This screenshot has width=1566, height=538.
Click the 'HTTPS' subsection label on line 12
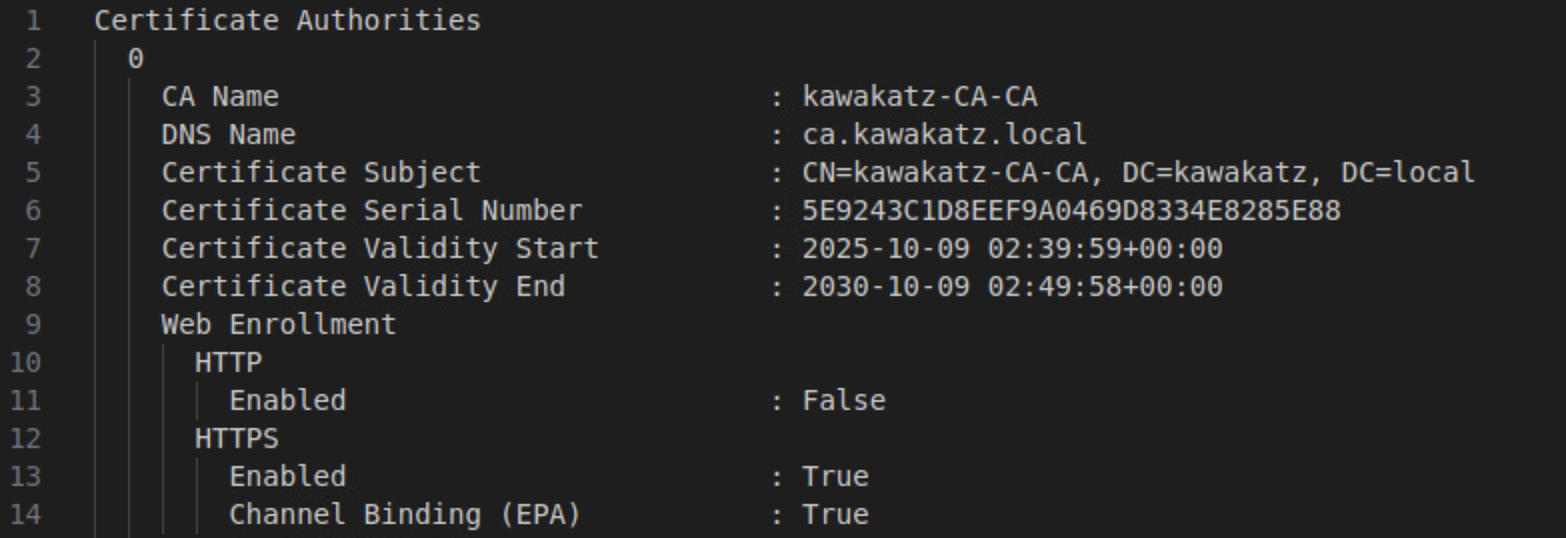[x=237, y=439]
